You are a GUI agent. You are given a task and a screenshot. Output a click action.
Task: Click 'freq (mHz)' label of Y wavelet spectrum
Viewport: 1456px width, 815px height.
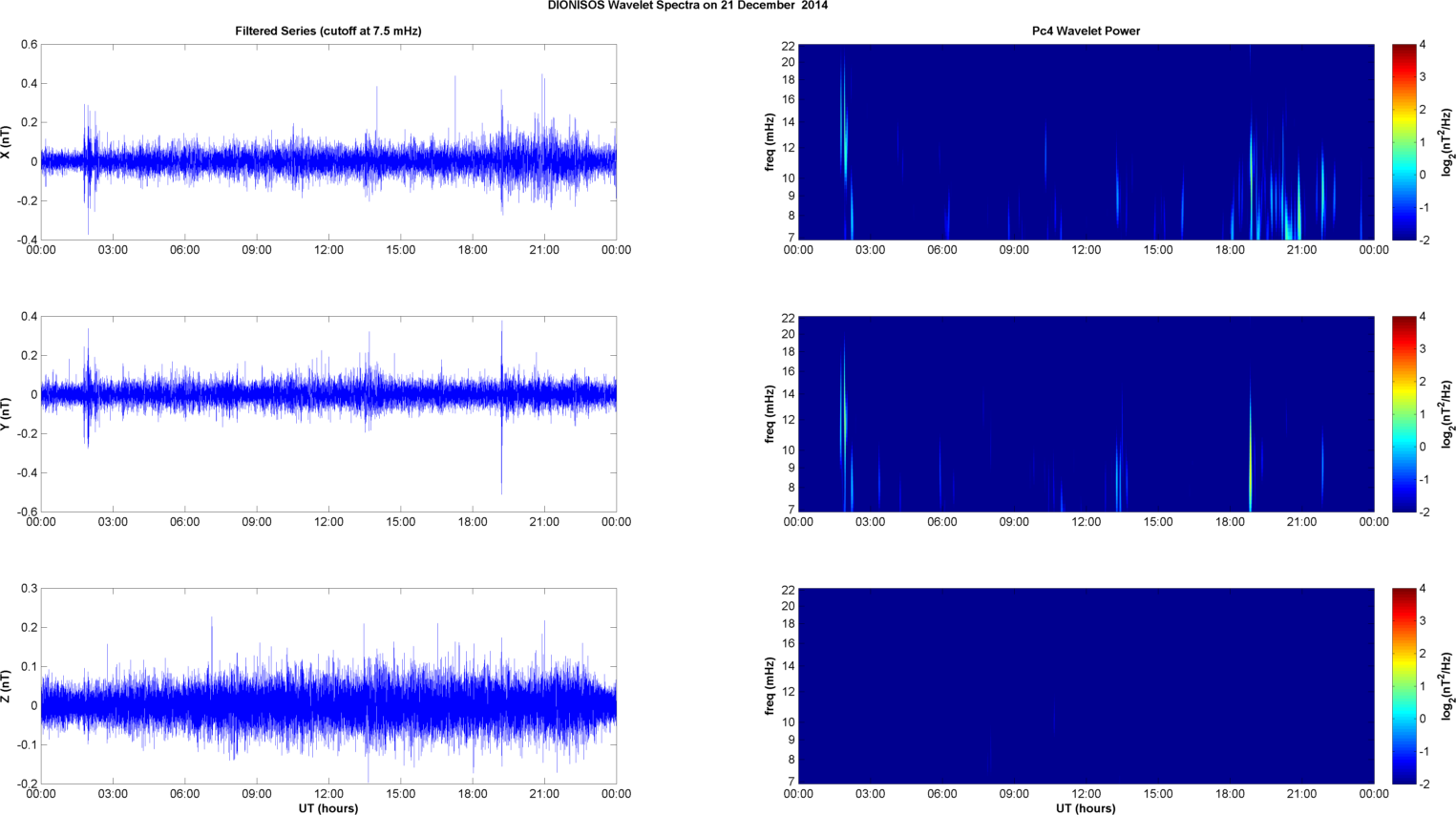(770, 413)
